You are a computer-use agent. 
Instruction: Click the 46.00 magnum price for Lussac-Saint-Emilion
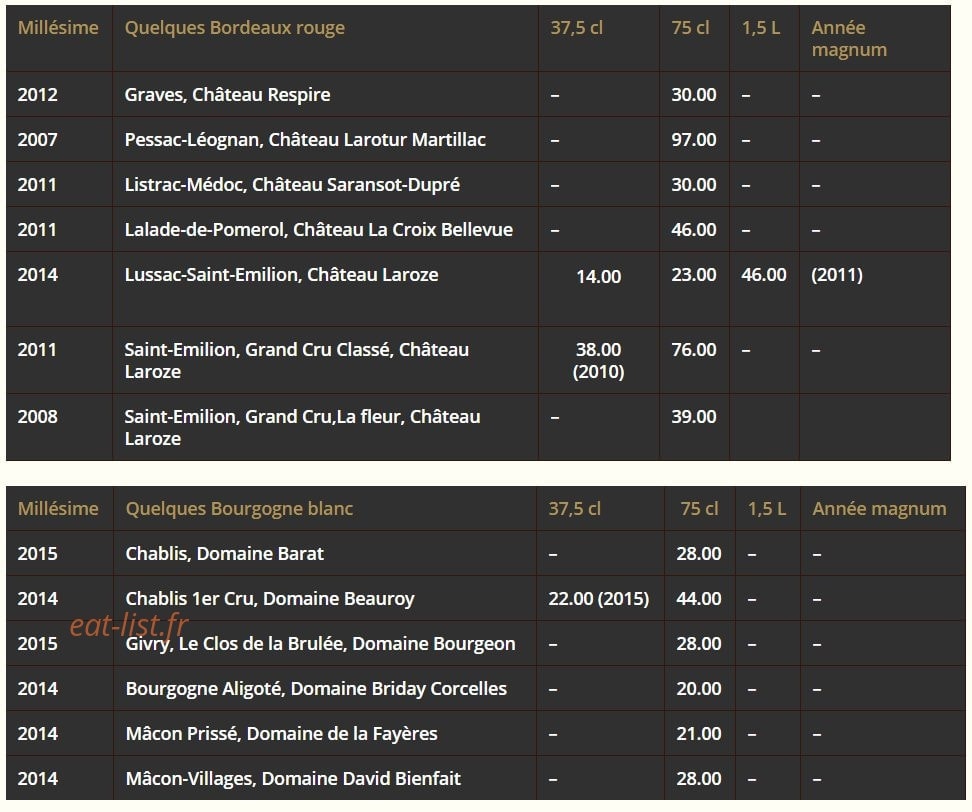click(x=764, y=275)
